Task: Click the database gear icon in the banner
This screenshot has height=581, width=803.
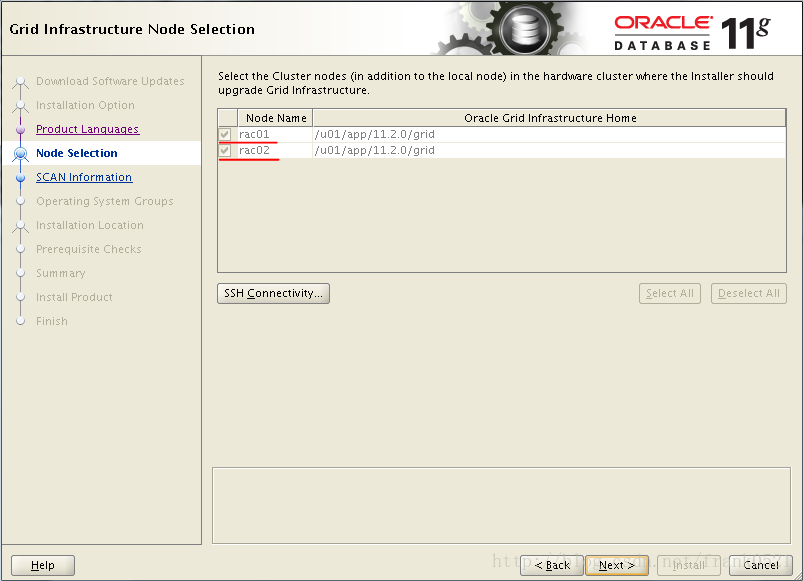Action: tap(525, 29)
